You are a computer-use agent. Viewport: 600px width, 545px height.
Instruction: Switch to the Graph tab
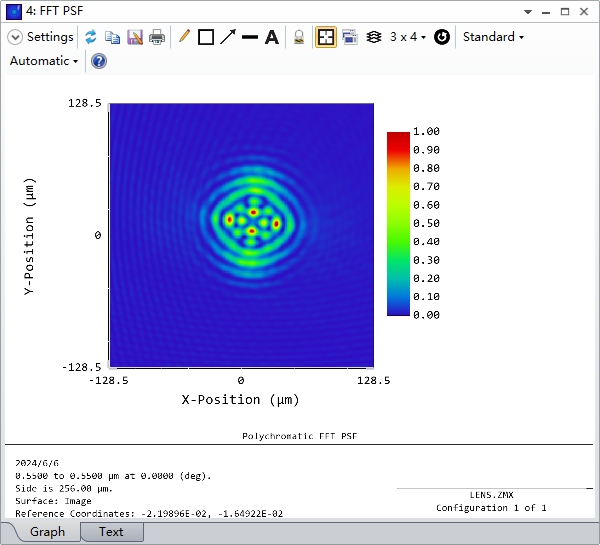(x=47, y=532)
